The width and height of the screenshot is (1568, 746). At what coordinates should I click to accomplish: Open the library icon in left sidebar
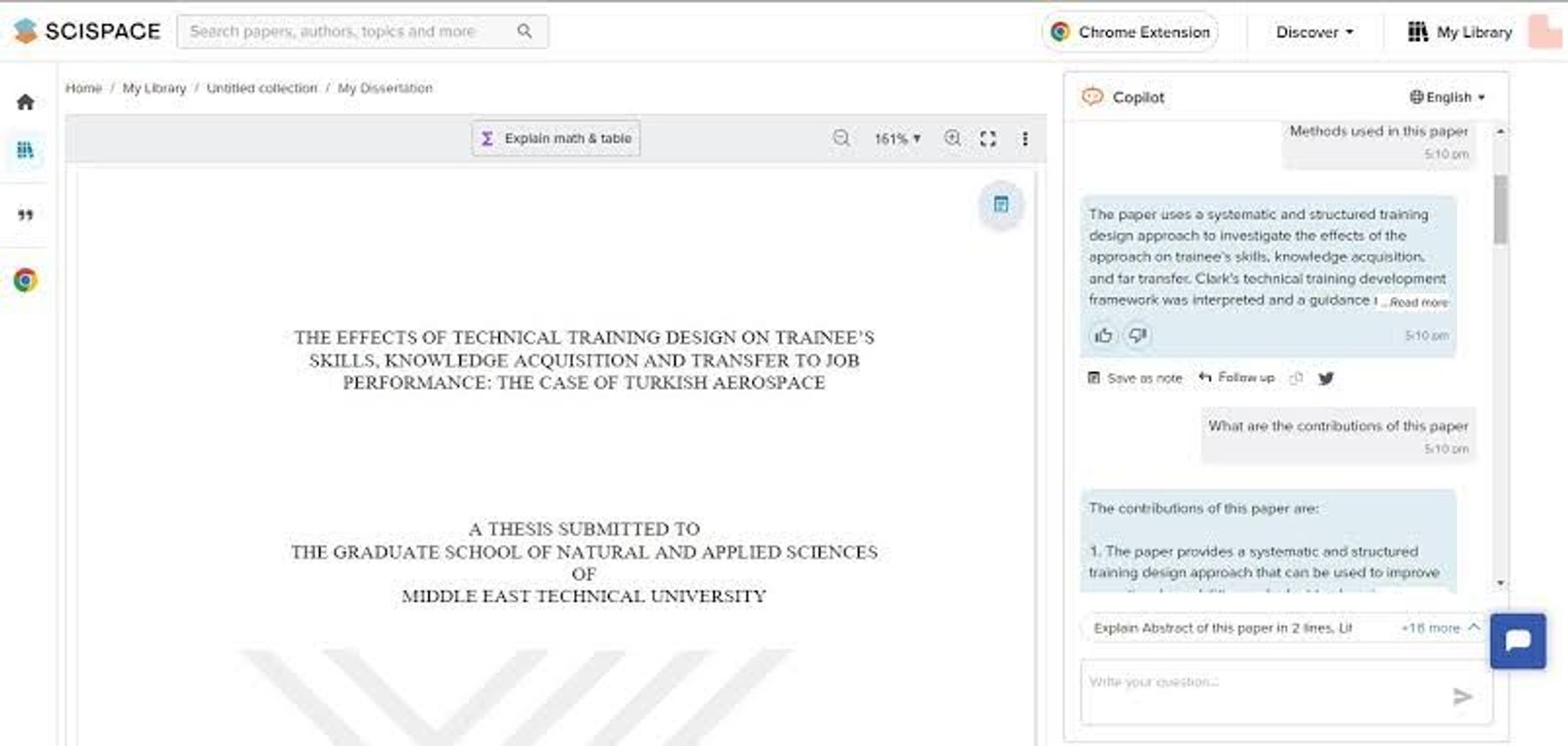(25, 150)
